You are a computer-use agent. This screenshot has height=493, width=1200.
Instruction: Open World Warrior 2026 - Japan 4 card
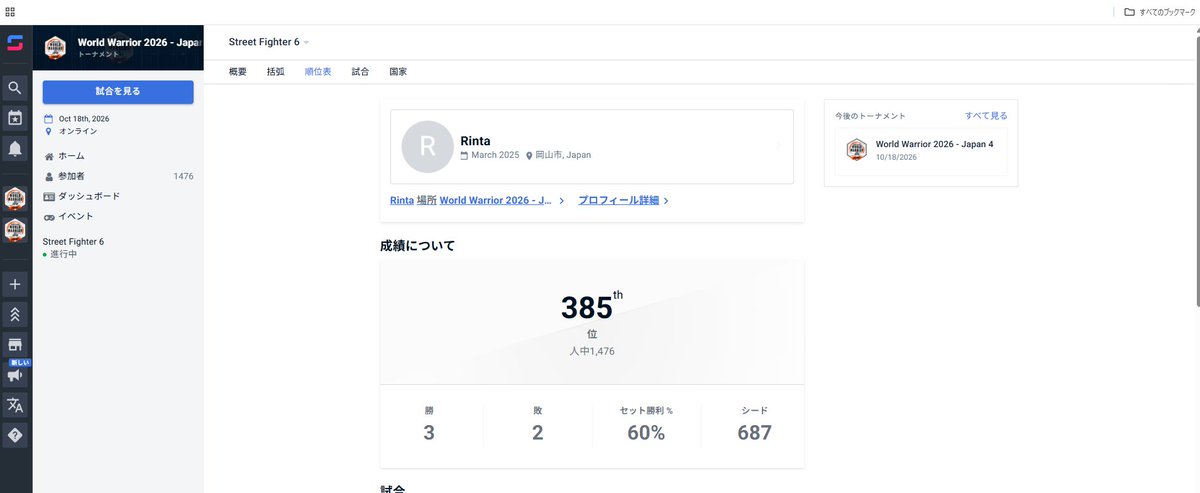(x=921, y=151)
